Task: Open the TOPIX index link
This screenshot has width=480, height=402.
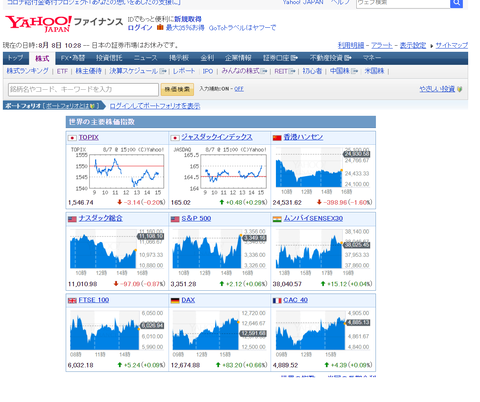Action: point(89,137)
